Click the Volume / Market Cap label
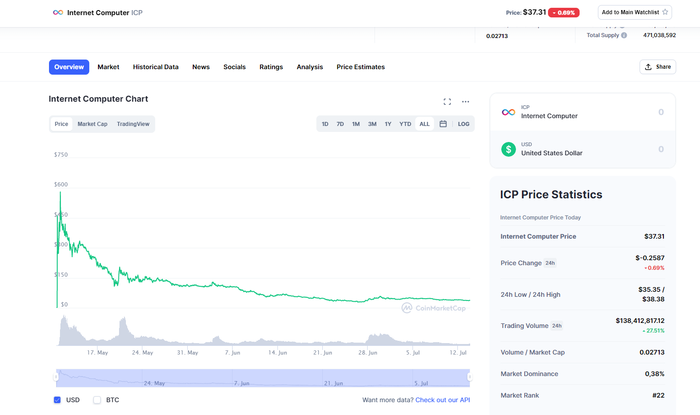The image size is (700, 415). pos(533,353)
